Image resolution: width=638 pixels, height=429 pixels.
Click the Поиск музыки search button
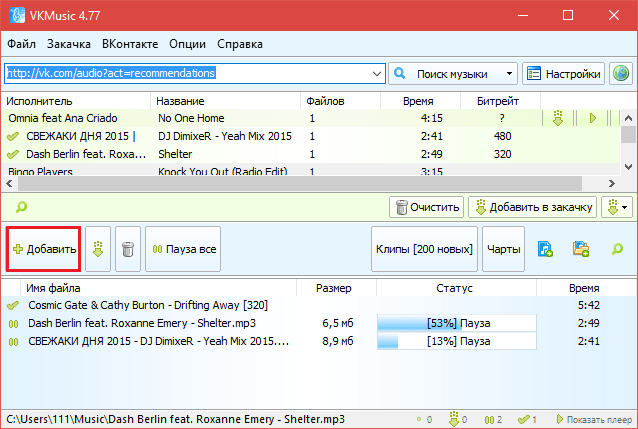446,74
